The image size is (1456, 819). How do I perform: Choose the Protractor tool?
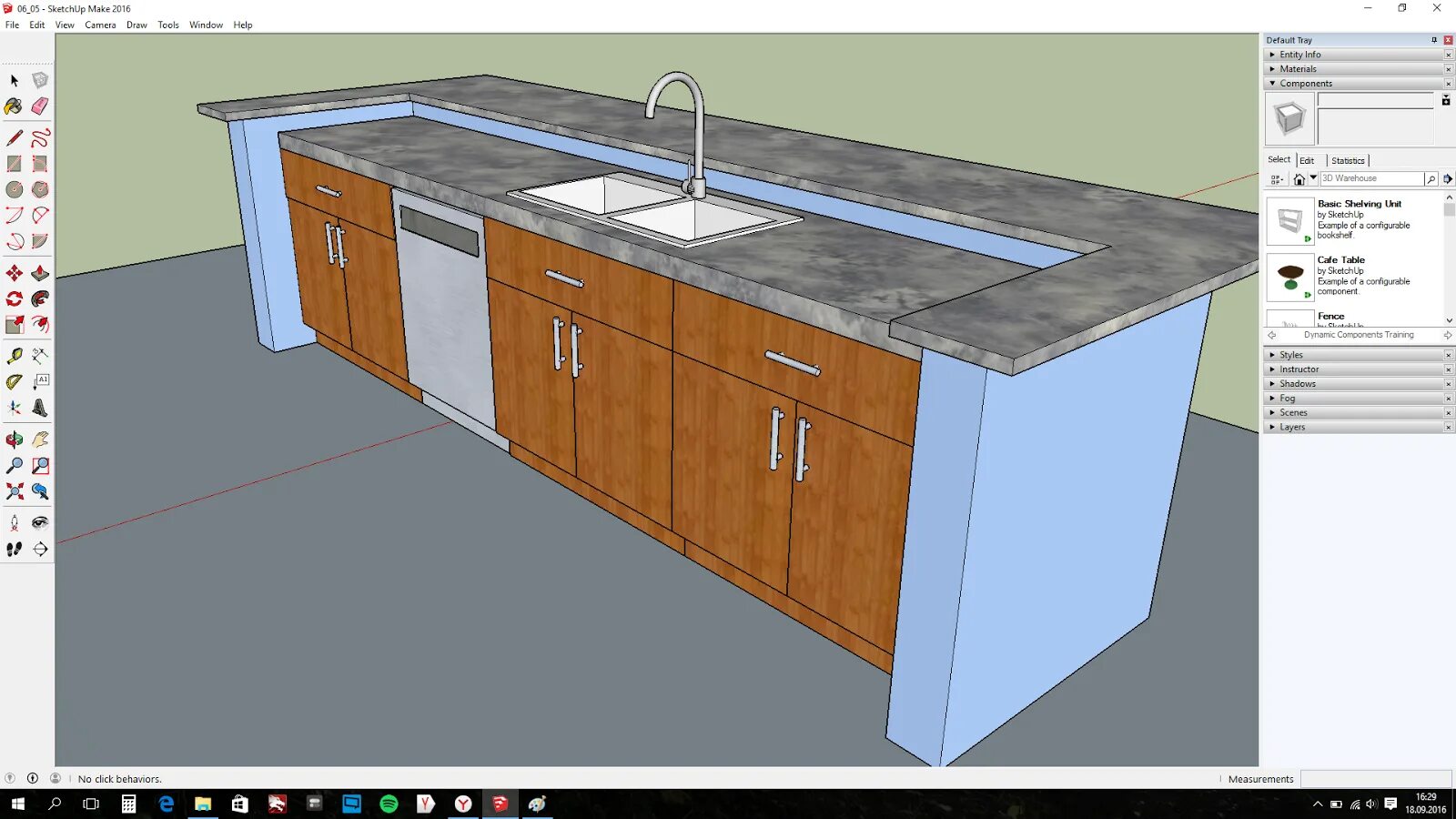pos(15,382)
